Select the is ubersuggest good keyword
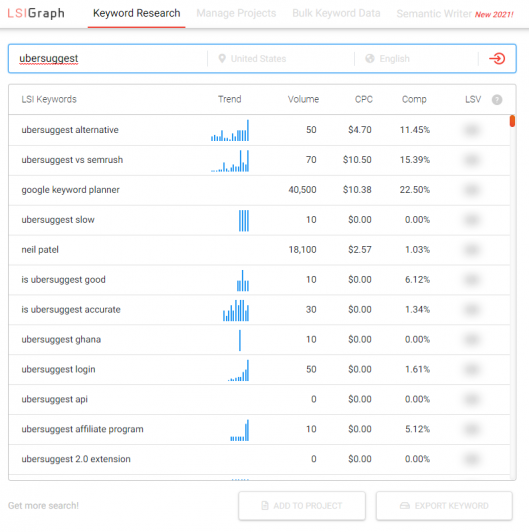The width and height of the screenshot is (529, 532). 63,280
